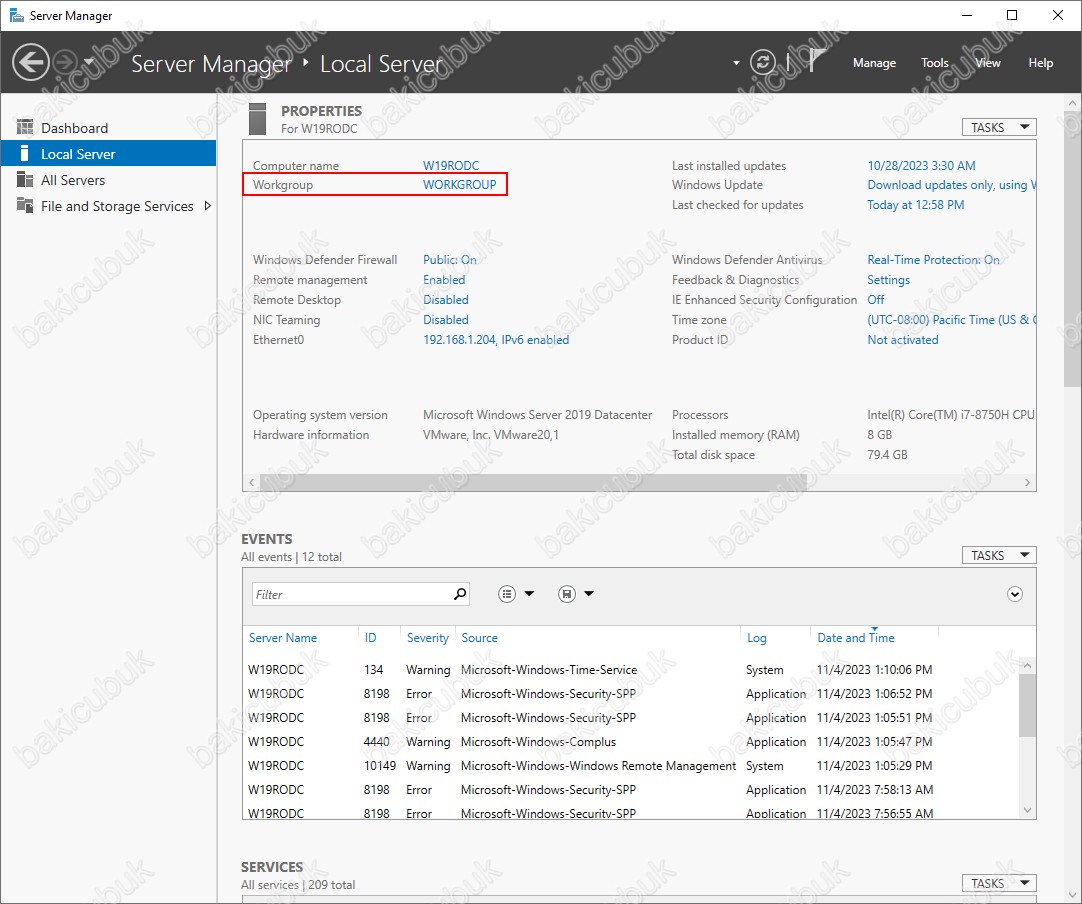Open dropdown arrow next to criteria icon

(x=529, y=593)
